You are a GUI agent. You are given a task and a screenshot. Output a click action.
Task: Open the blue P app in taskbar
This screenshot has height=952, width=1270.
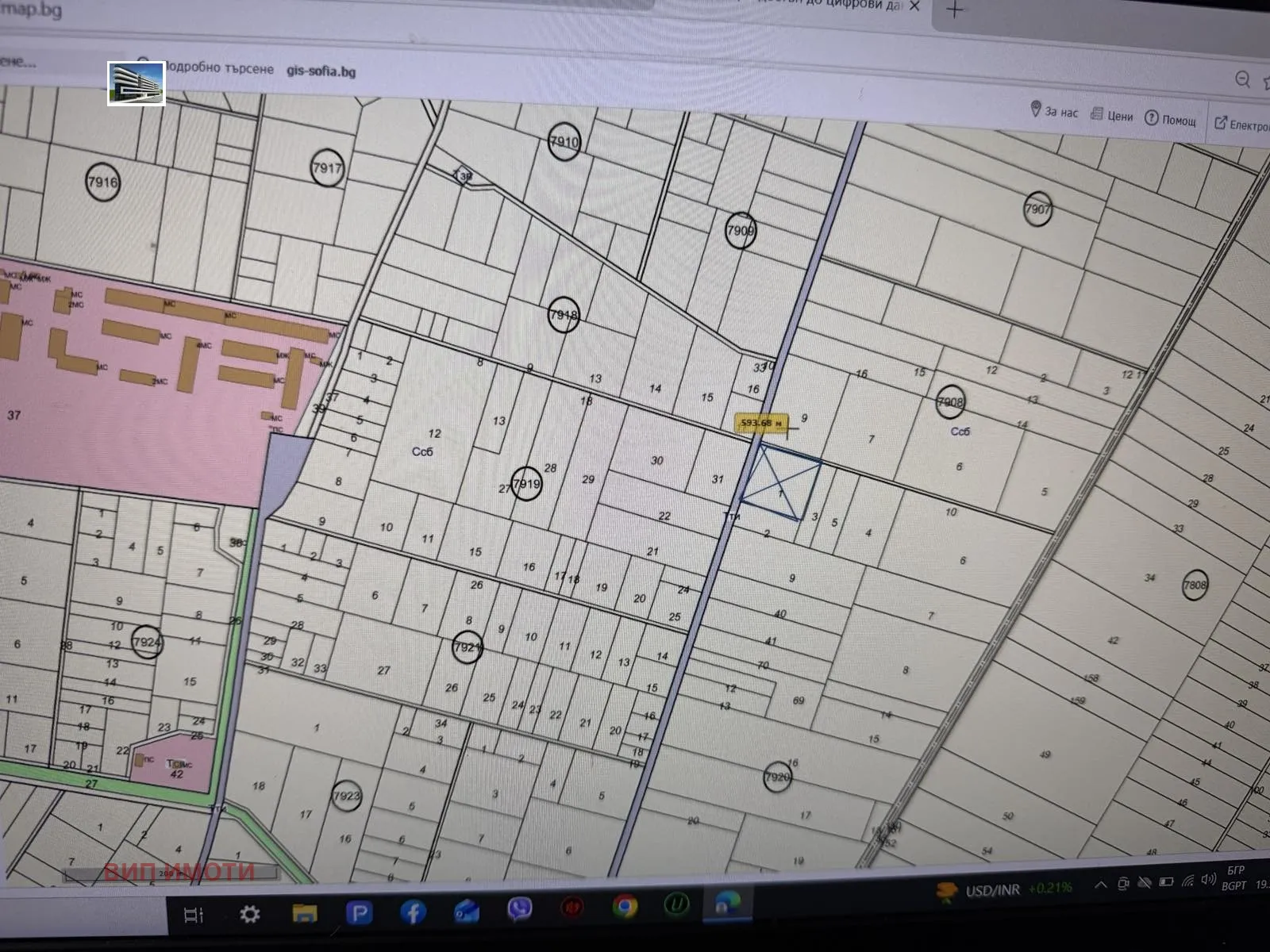[x=359, y=913]
